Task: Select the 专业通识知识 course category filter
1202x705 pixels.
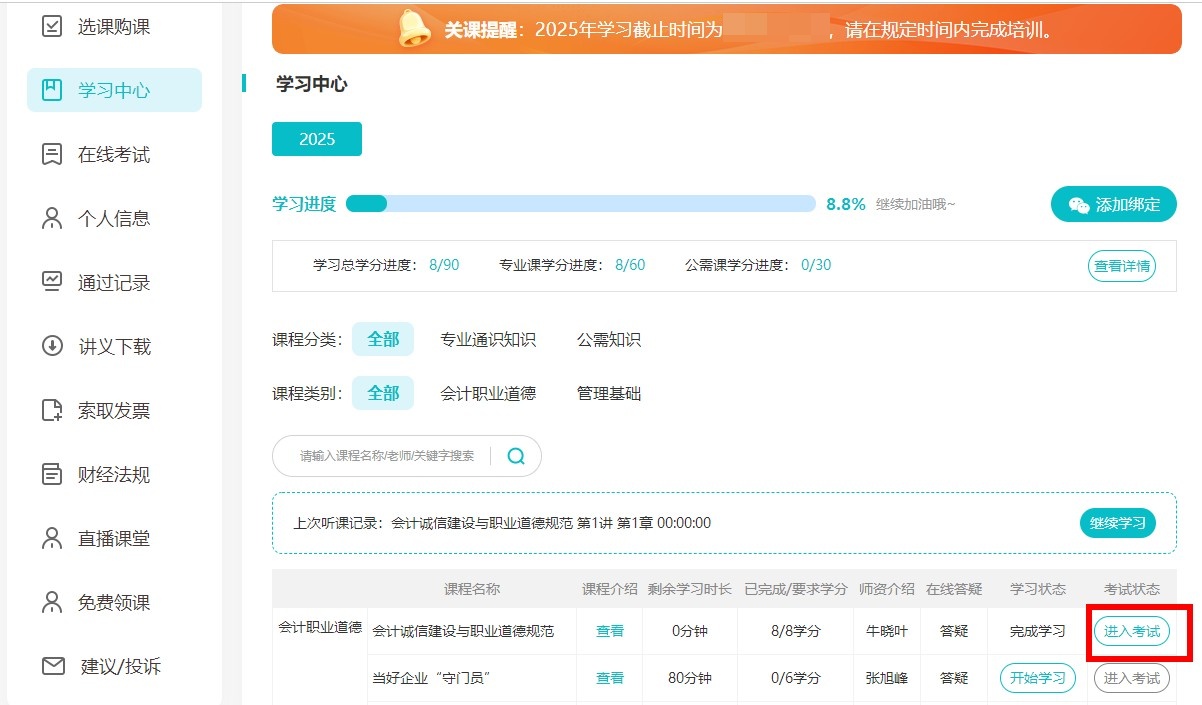Action: 488,339
